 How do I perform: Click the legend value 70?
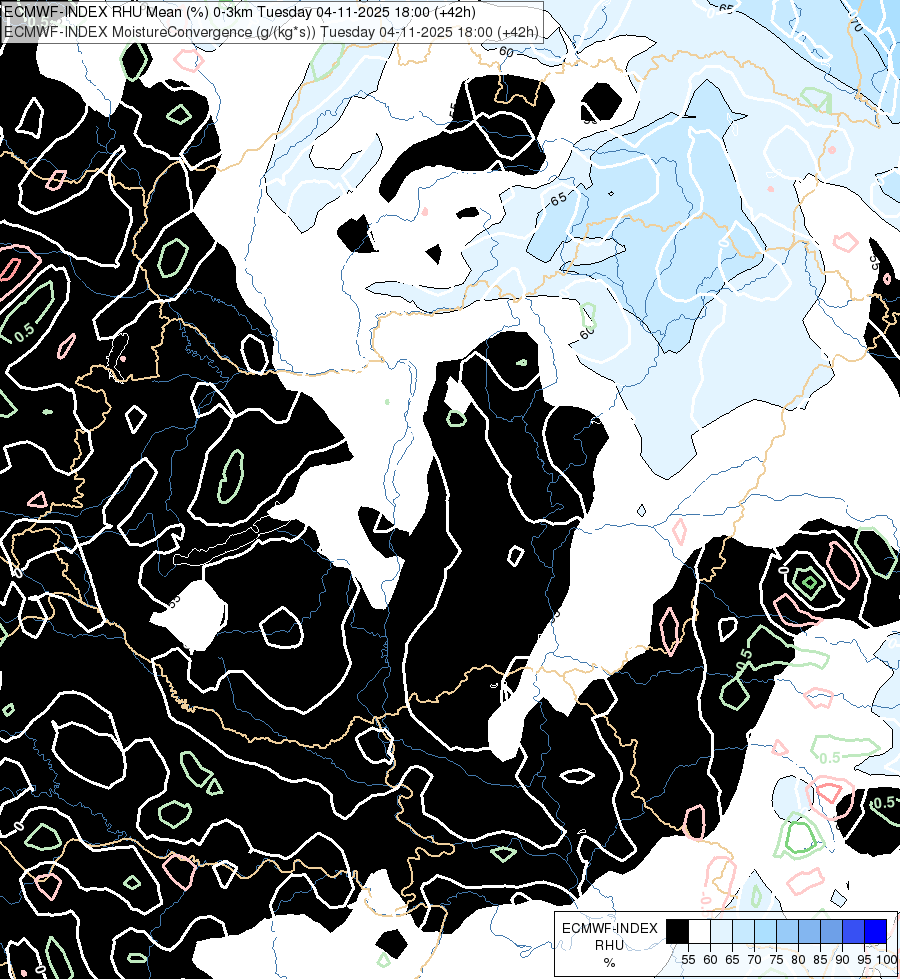click(754, 960)
